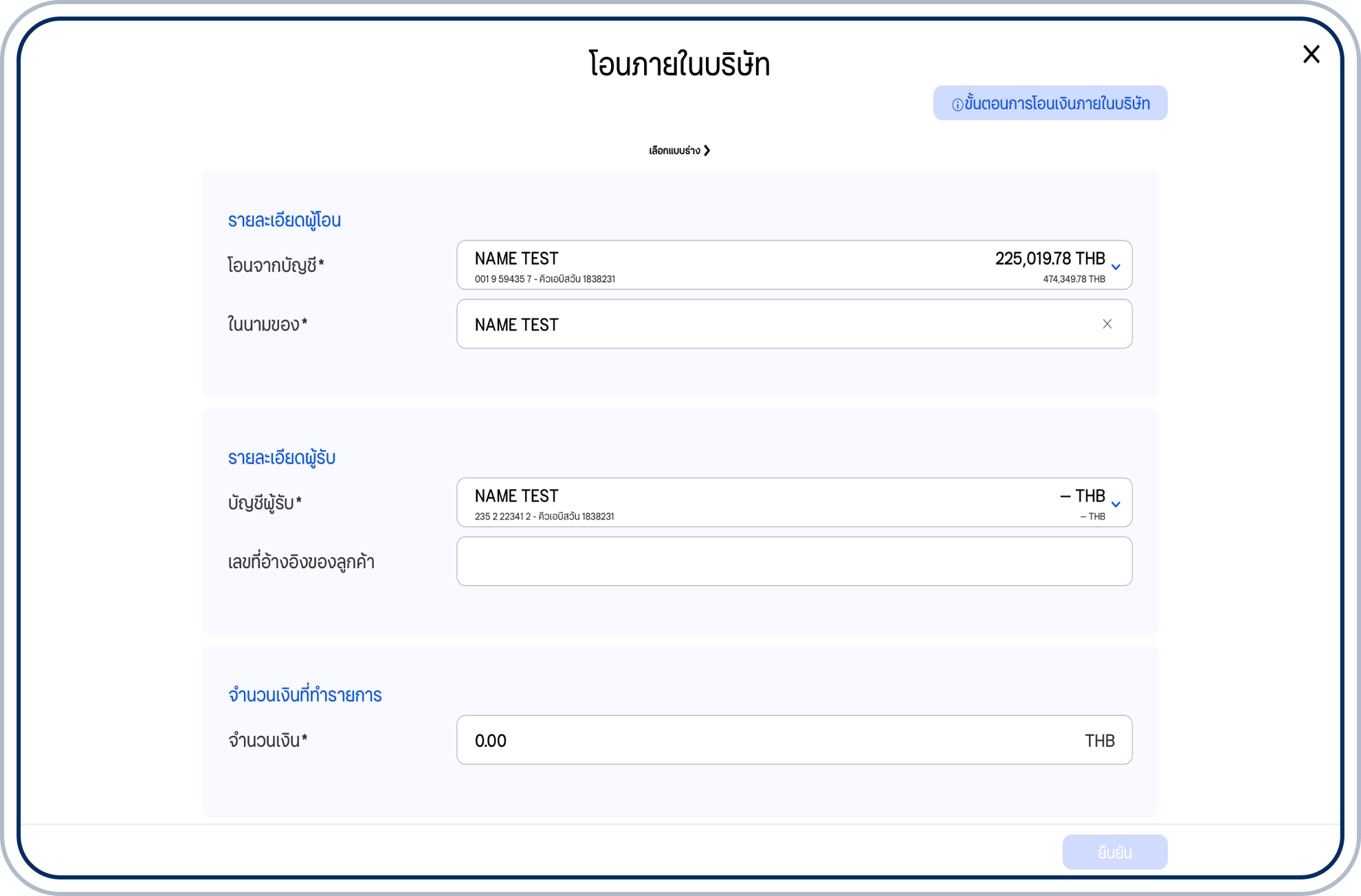The height and width of the screenshot is (896, 1361).
Task: Click the โอนภายในบริษัท page title
Action: (679, 64)
